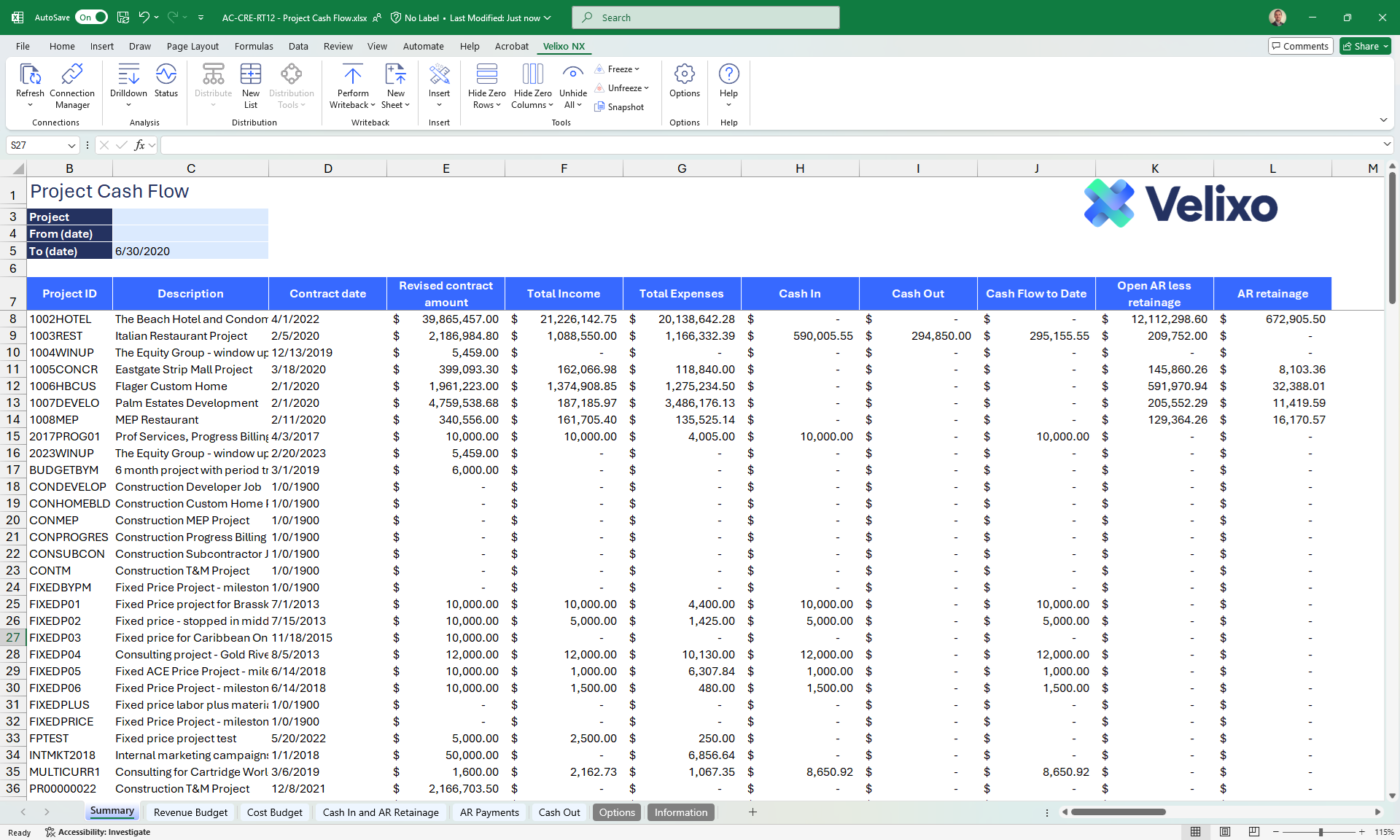Click the Status icon
The height and width of the screenshot is (840, 1400).
click(166, 75)
